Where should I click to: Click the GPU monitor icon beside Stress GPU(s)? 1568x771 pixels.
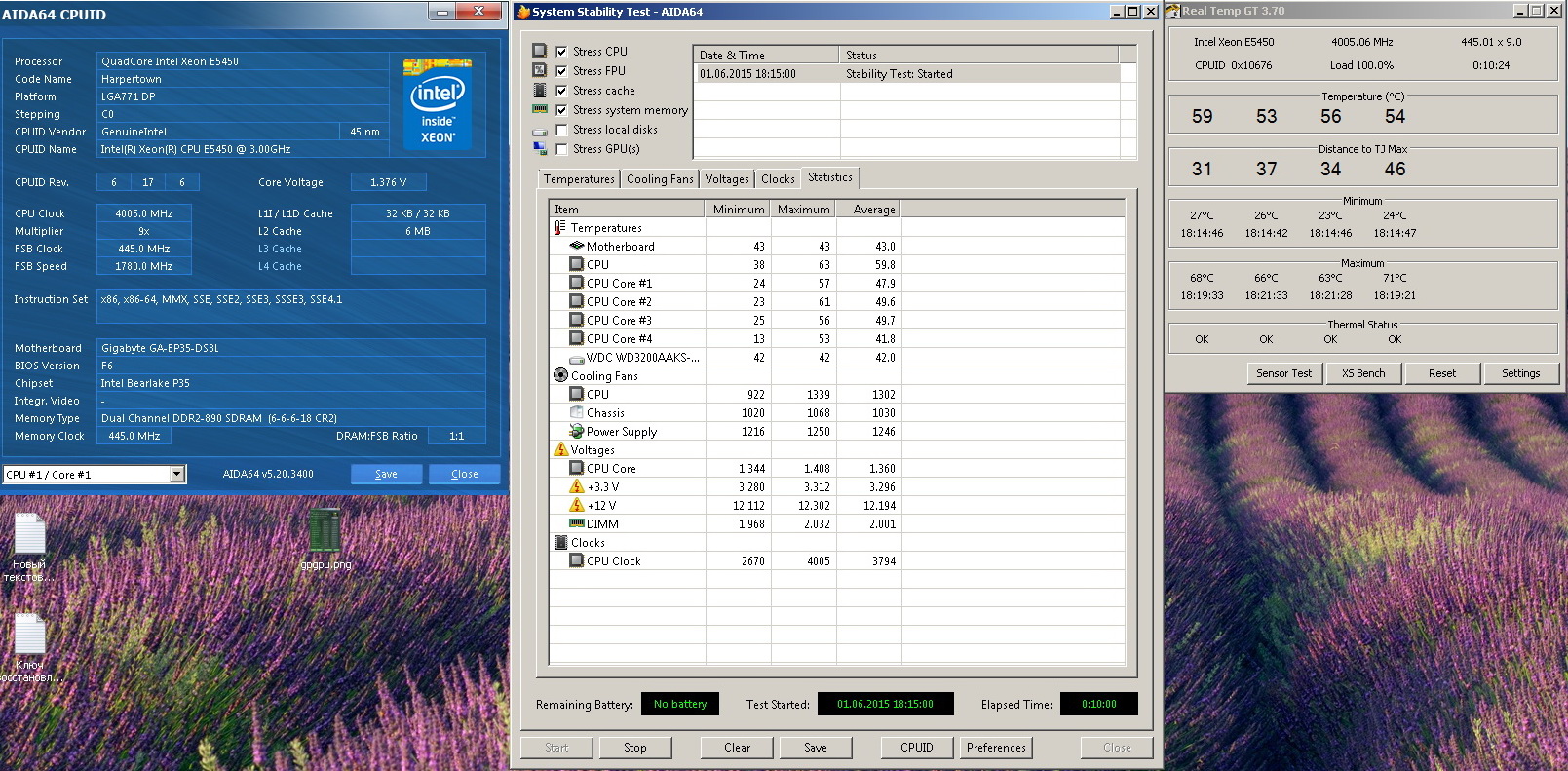pos(539,148)
